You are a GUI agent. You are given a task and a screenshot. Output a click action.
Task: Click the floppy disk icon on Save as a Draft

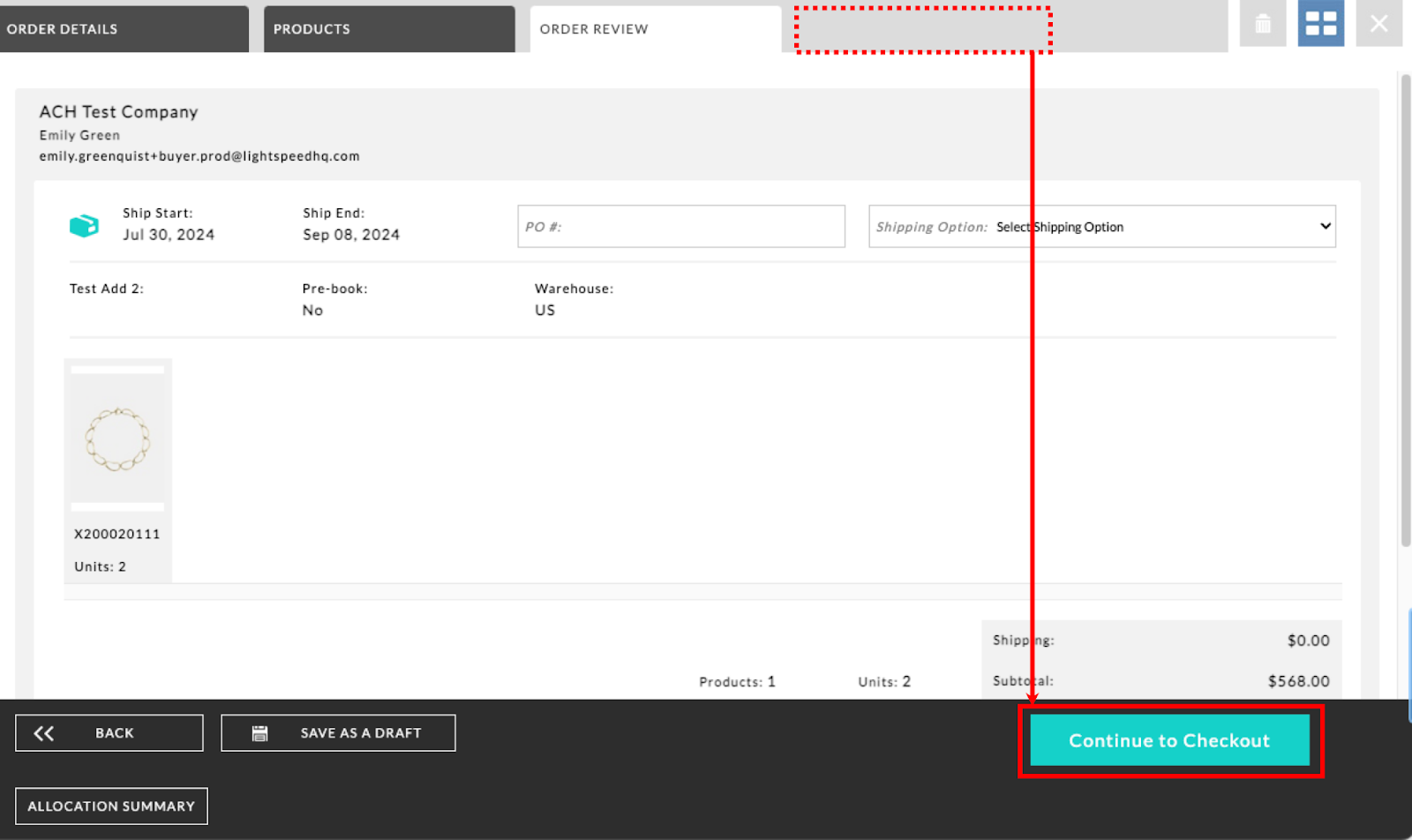[x=260, y=732]
